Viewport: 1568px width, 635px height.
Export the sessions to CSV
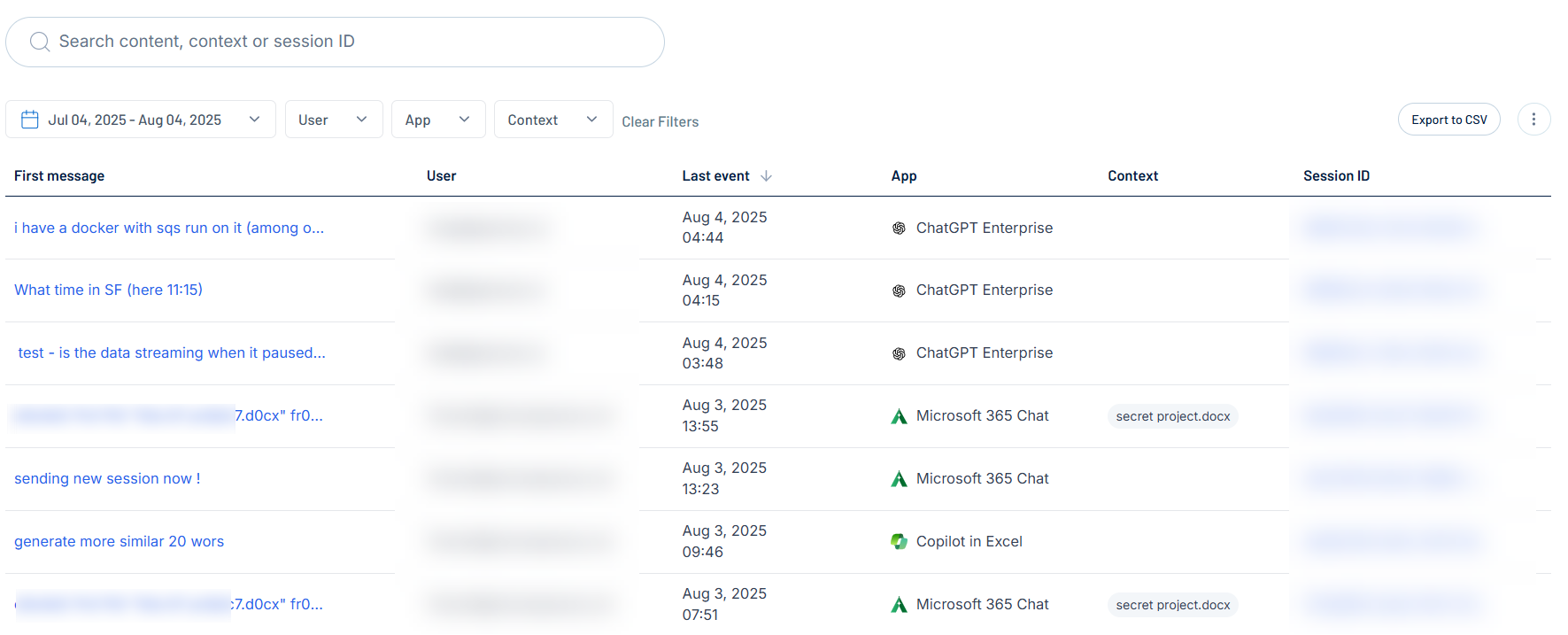[x=1448, y=120]
